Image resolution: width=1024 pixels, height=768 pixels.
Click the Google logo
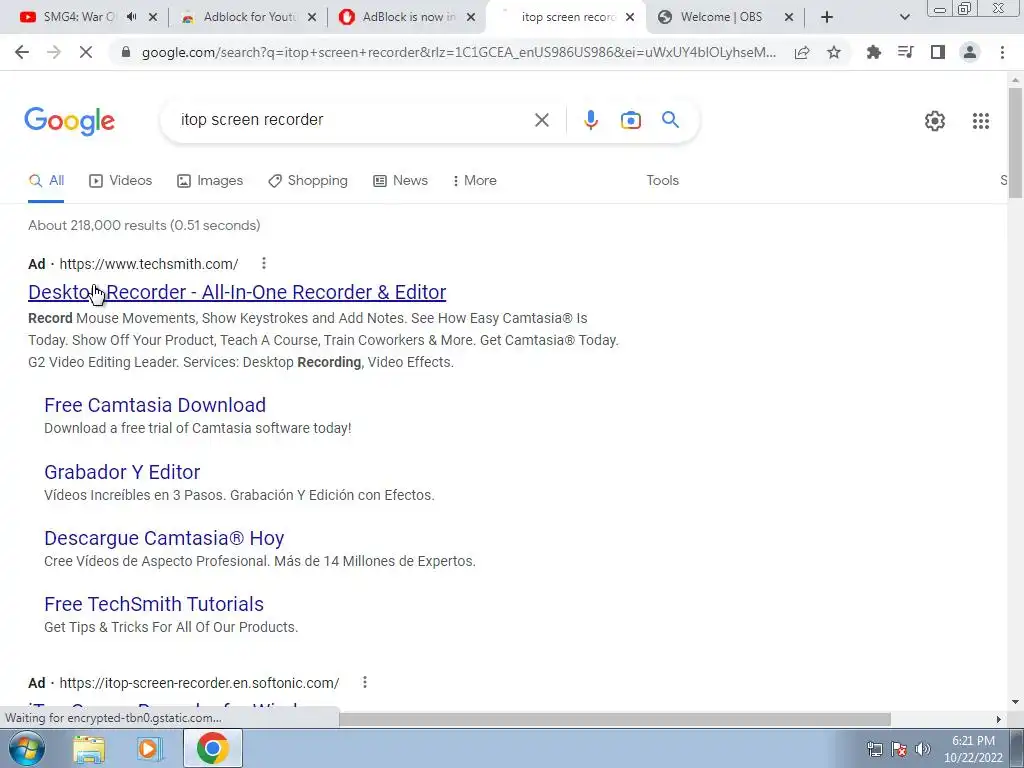pos(69,121)
